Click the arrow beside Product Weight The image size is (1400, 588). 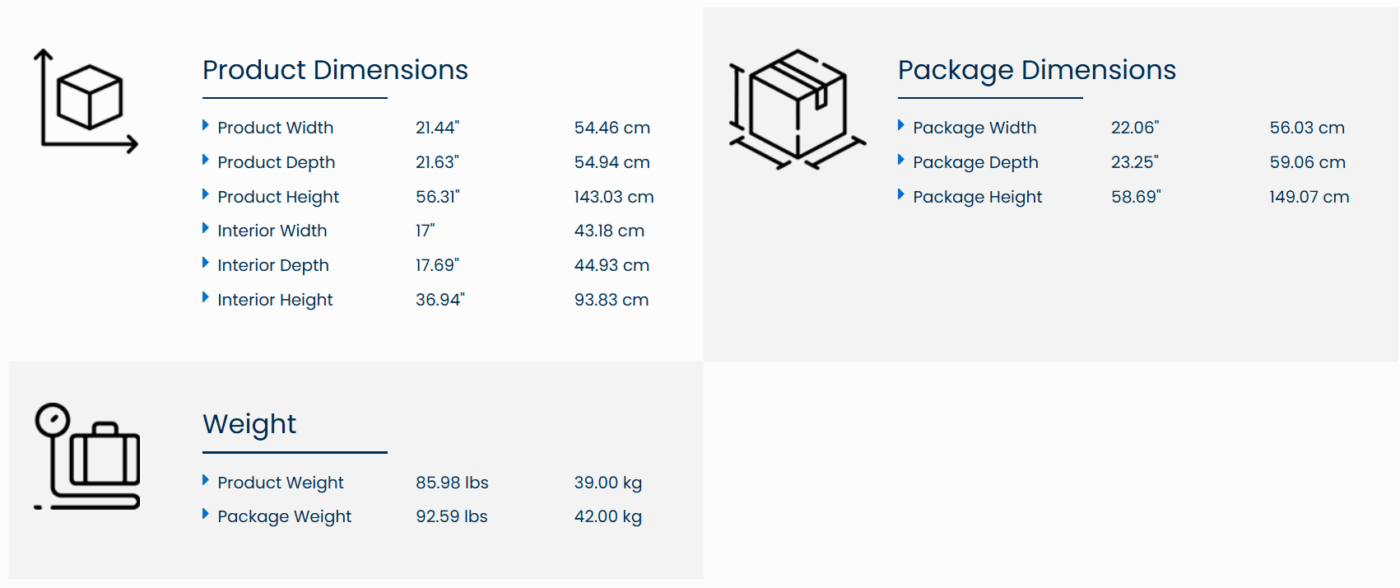[206, 481]
